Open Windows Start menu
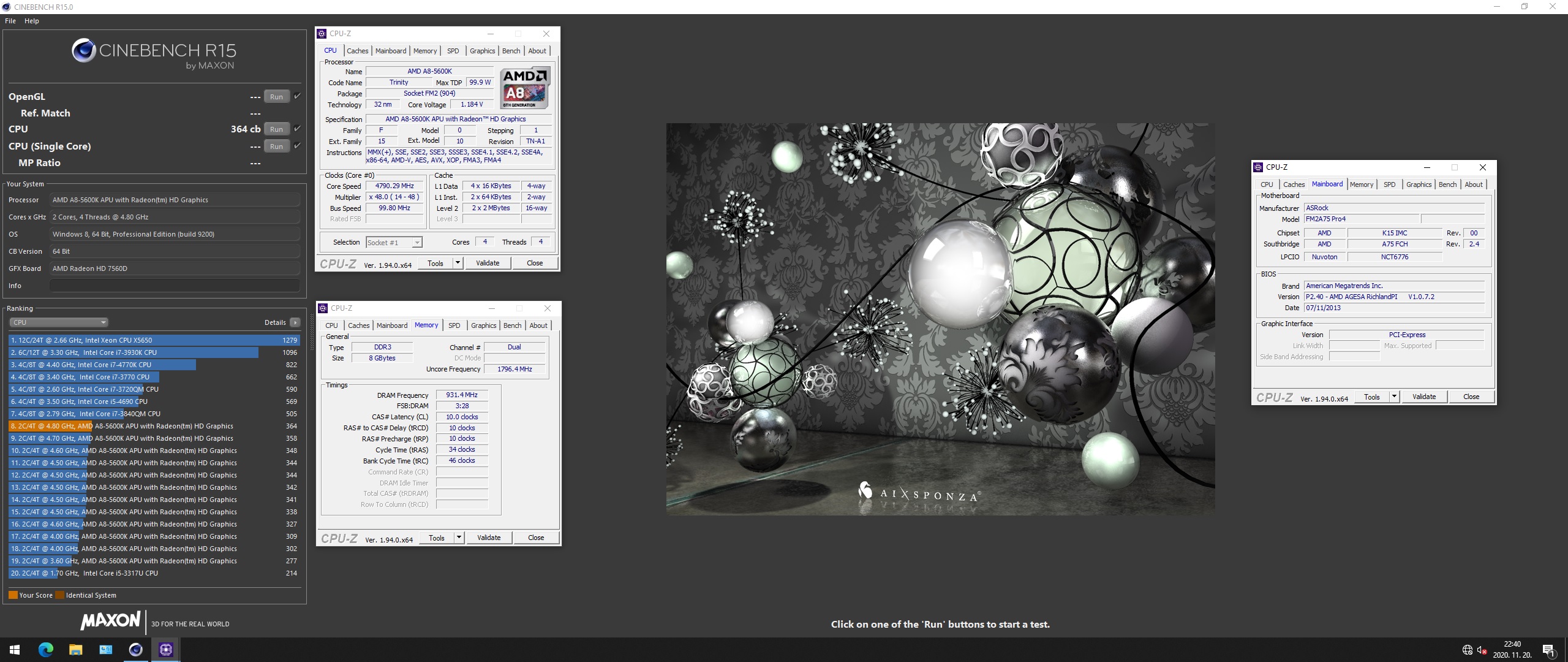The height and width of the screenshot is (662, 1568). tap(15, 650)
